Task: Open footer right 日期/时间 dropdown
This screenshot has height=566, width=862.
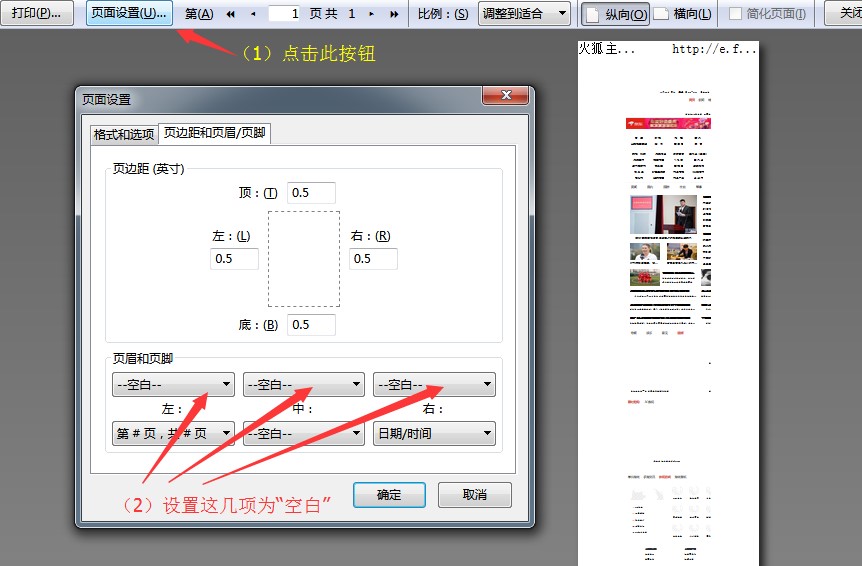Action: tap(434, 434)
